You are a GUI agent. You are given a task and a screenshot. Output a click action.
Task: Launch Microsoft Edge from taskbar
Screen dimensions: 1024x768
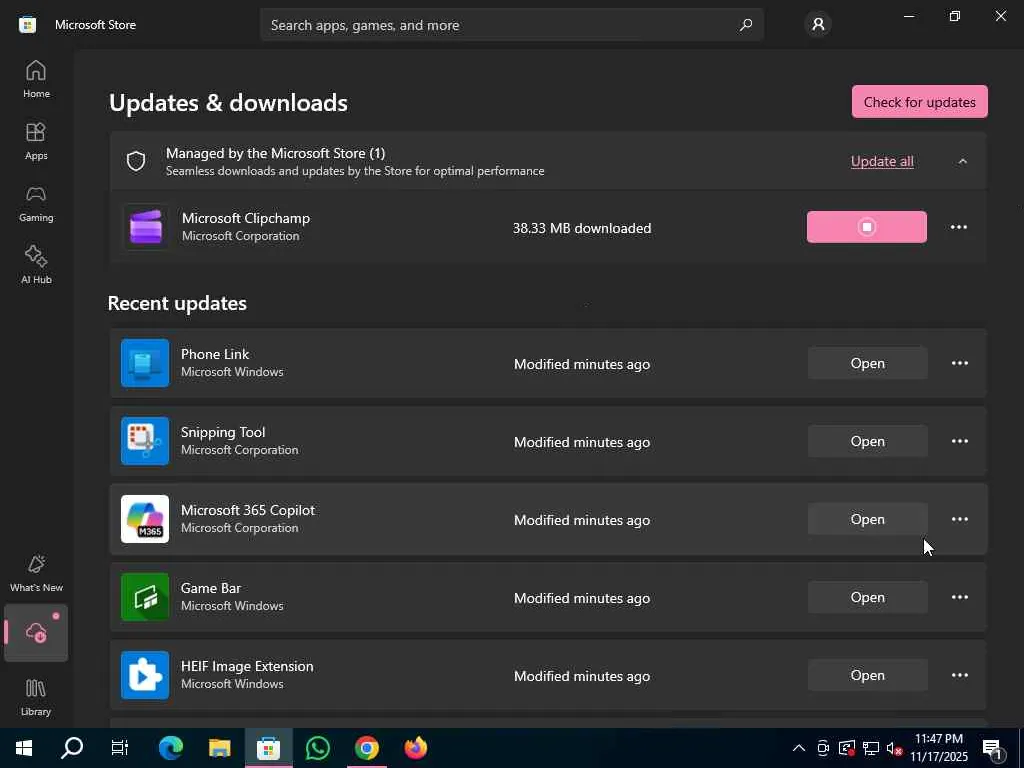(170, 748)
